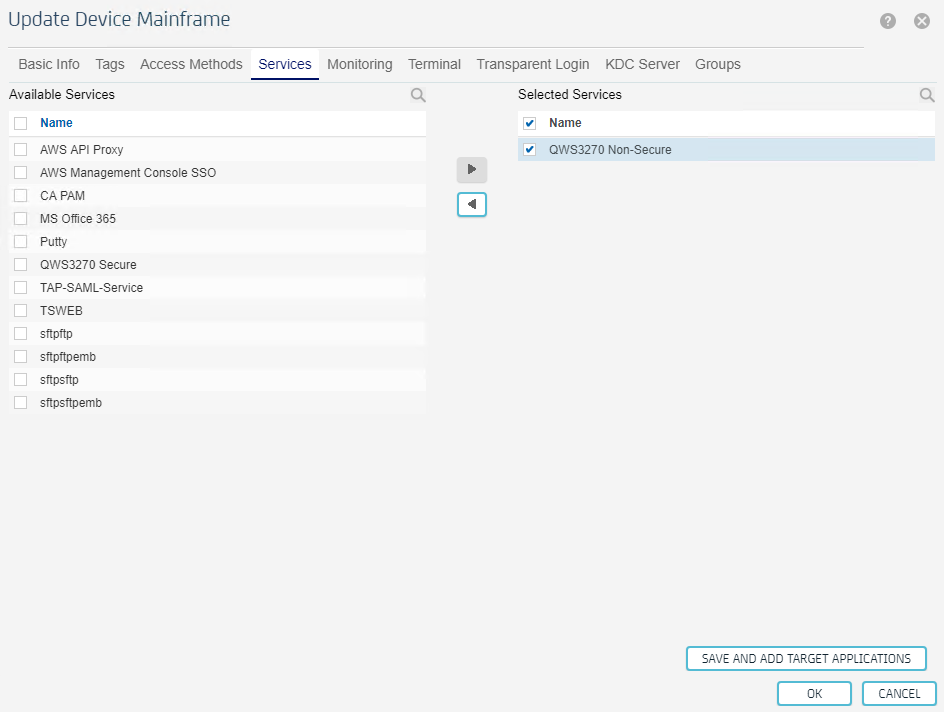Screen dimensions: 944x712
Task: Switch to the Access Methods tab
Action: click(191, 64)
